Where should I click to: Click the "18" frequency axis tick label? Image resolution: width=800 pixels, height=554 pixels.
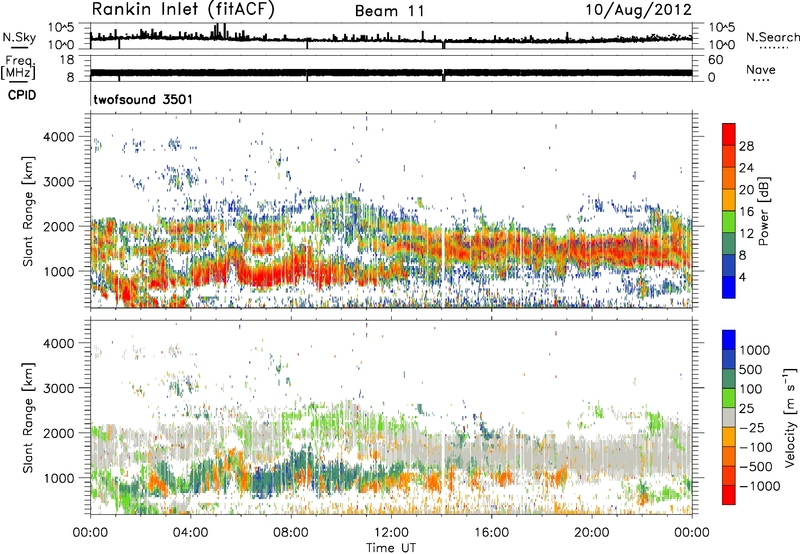[x=67, y=60]
